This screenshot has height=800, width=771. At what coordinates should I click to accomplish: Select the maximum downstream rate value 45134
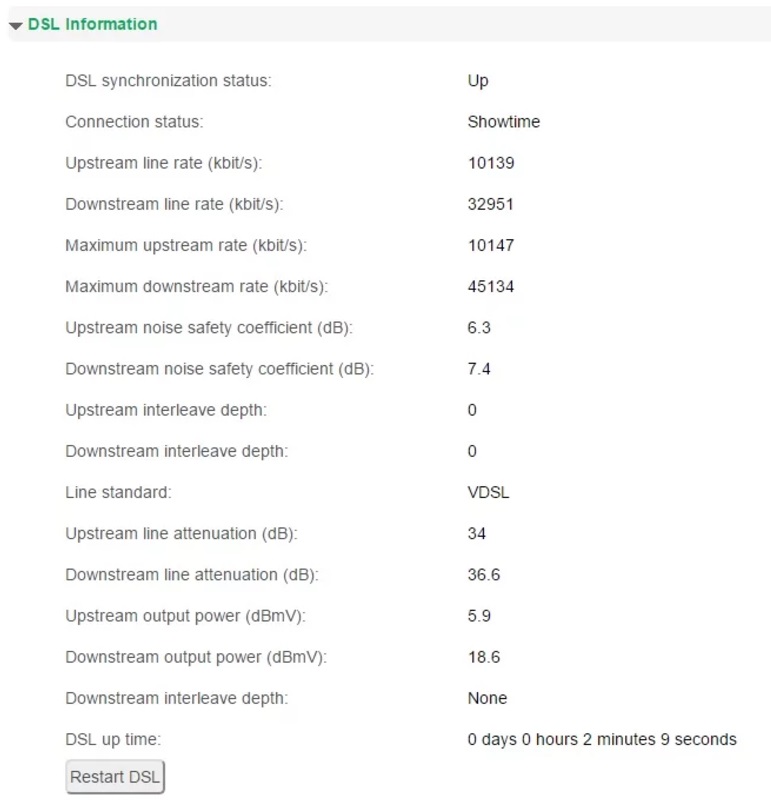[491, 287]
